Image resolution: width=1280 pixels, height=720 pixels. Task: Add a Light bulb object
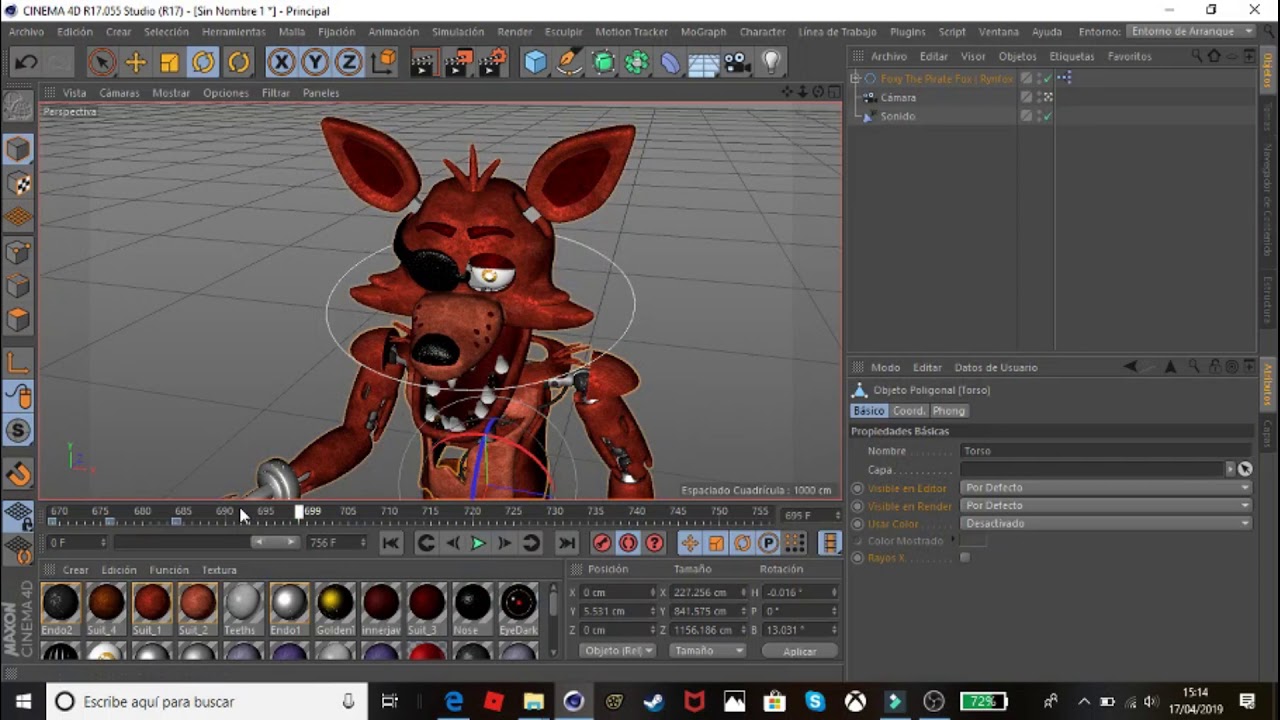tap(771, 63)
